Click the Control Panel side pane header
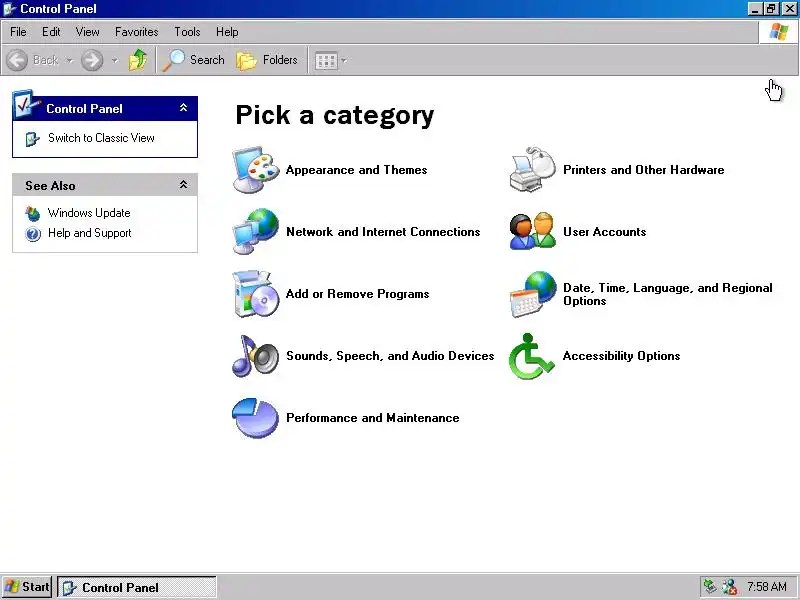Viewport: 800px width, 600px height. point(105,108)
